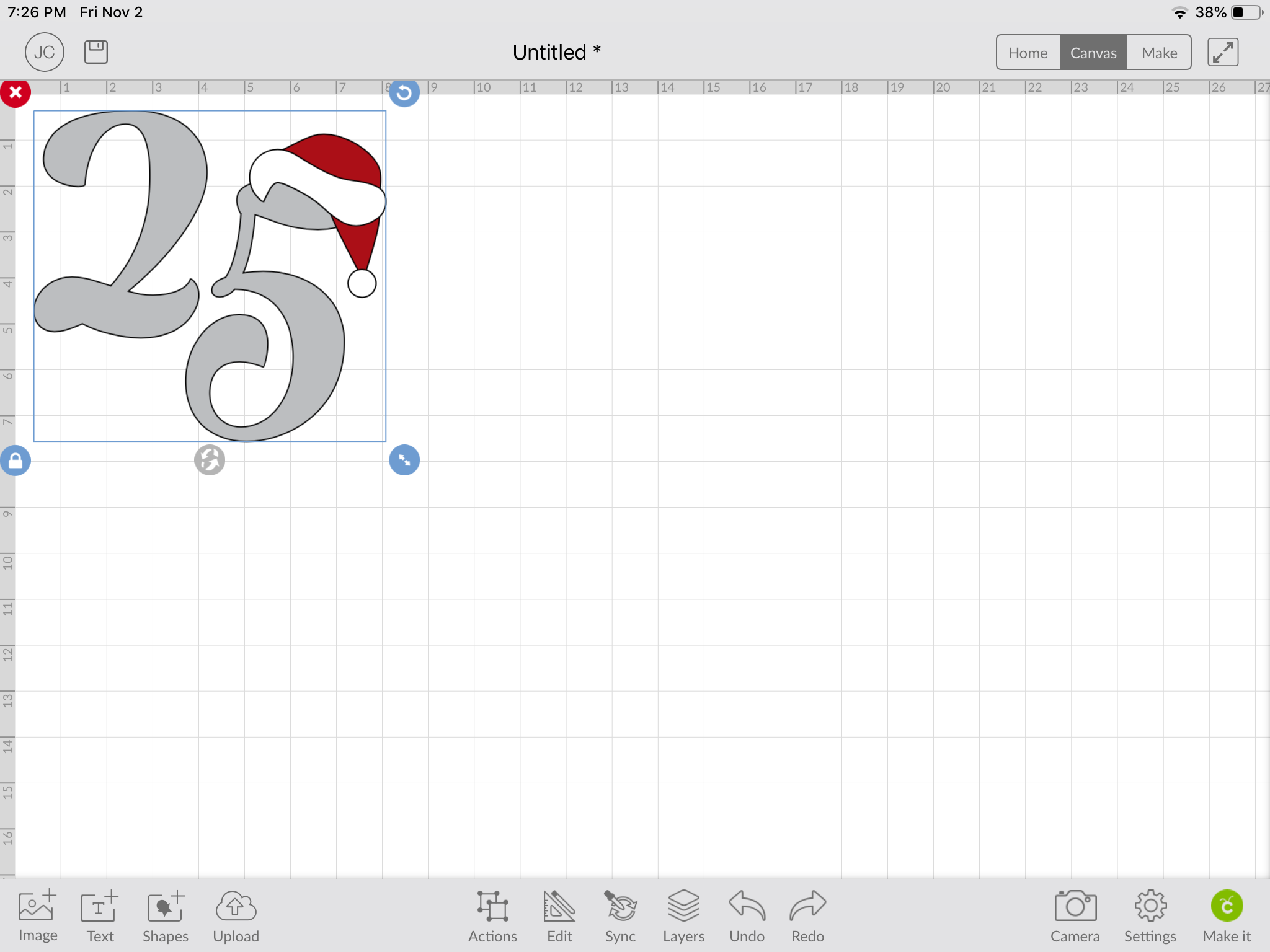Image resolution: width=1270 pixels, height=952 pixels.
Task: Switch to the Home tab
Action: [x=1028, y=53]
